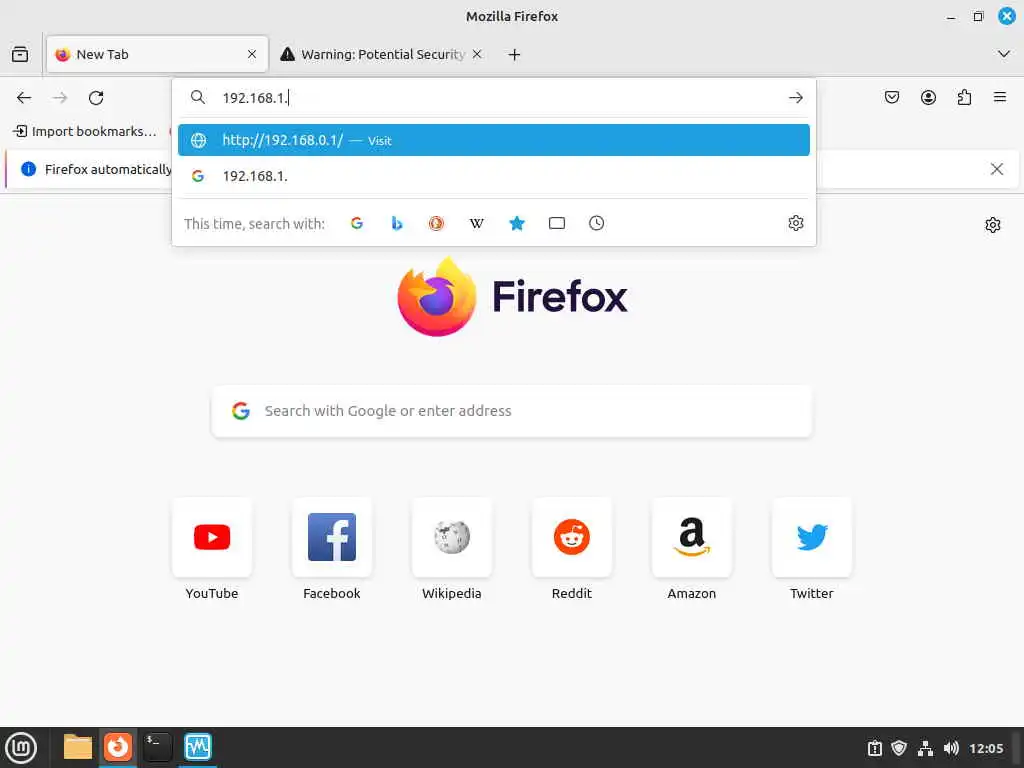This screenshot has height=768, width=1024.
Task: Open new tab page personalize gear
Action: click(x=993, y=225)
